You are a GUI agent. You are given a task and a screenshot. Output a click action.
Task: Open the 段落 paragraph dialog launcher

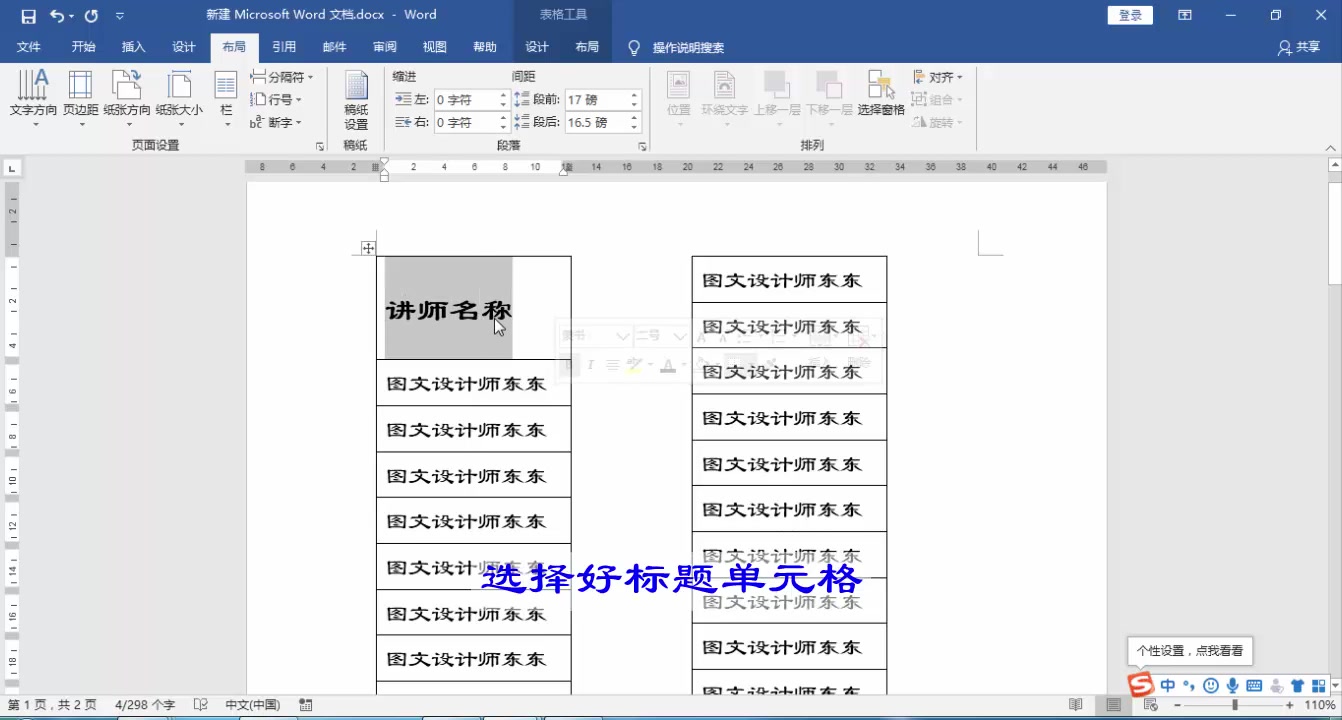642,146
